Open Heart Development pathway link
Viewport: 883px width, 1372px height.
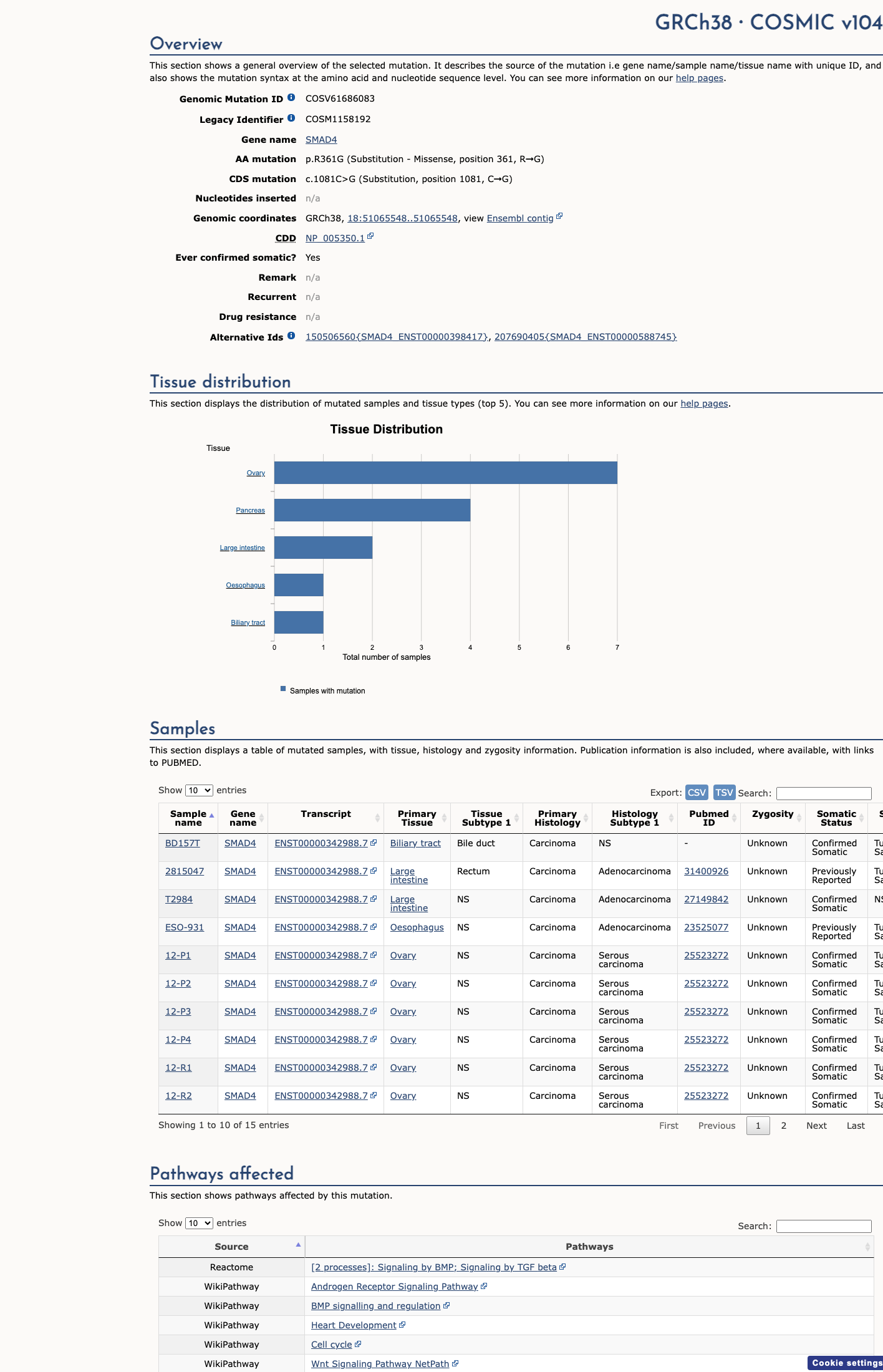(x=354, y=1325)
